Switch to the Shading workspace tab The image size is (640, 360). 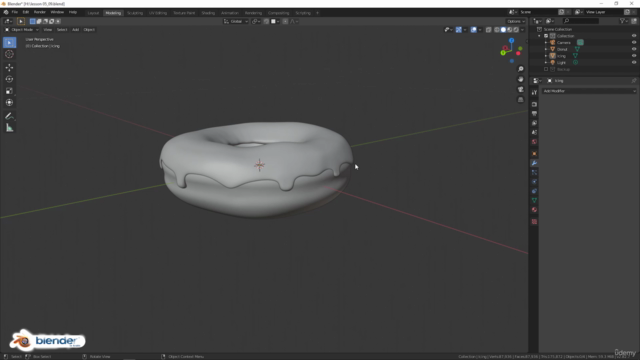(x=208, y=13)
